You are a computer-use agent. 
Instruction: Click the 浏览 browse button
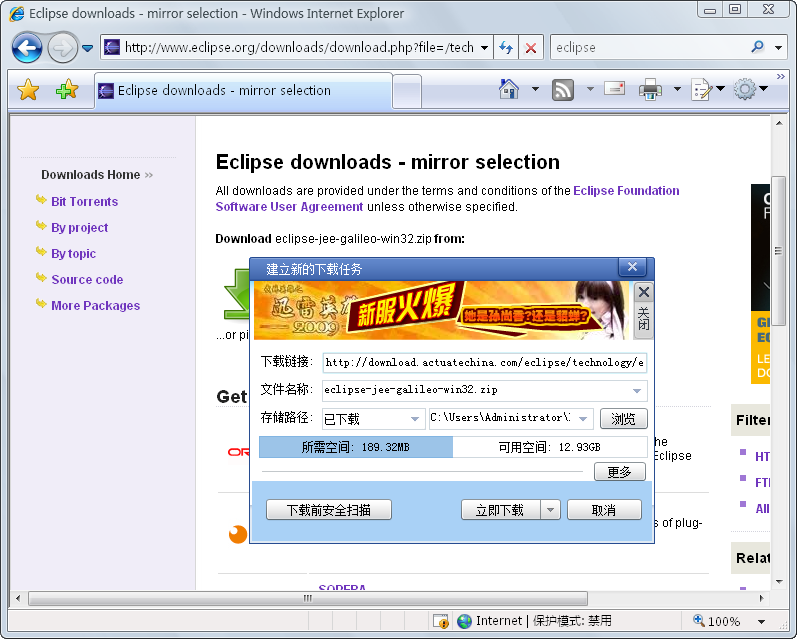(623, 419)
